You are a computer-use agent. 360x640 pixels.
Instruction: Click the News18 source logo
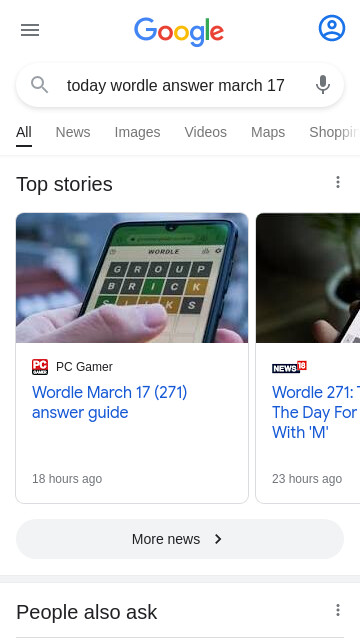point(289,367)
